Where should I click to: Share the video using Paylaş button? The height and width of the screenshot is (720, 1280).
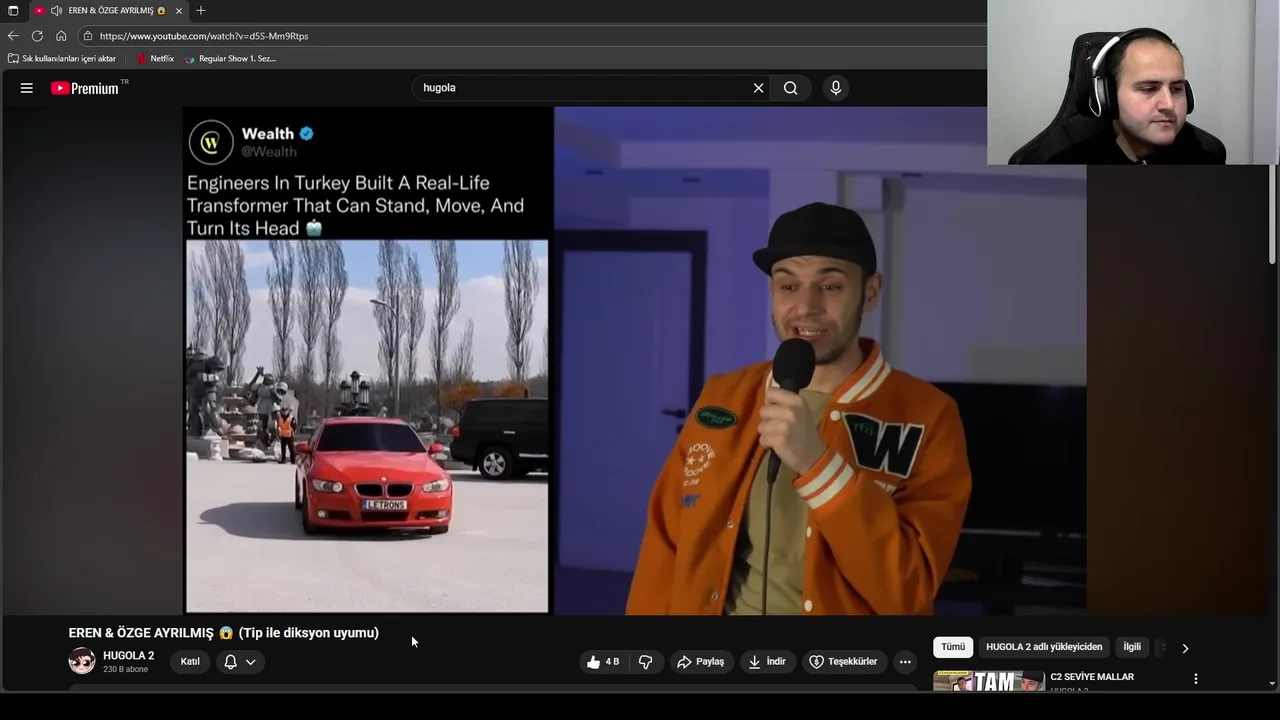700,662
